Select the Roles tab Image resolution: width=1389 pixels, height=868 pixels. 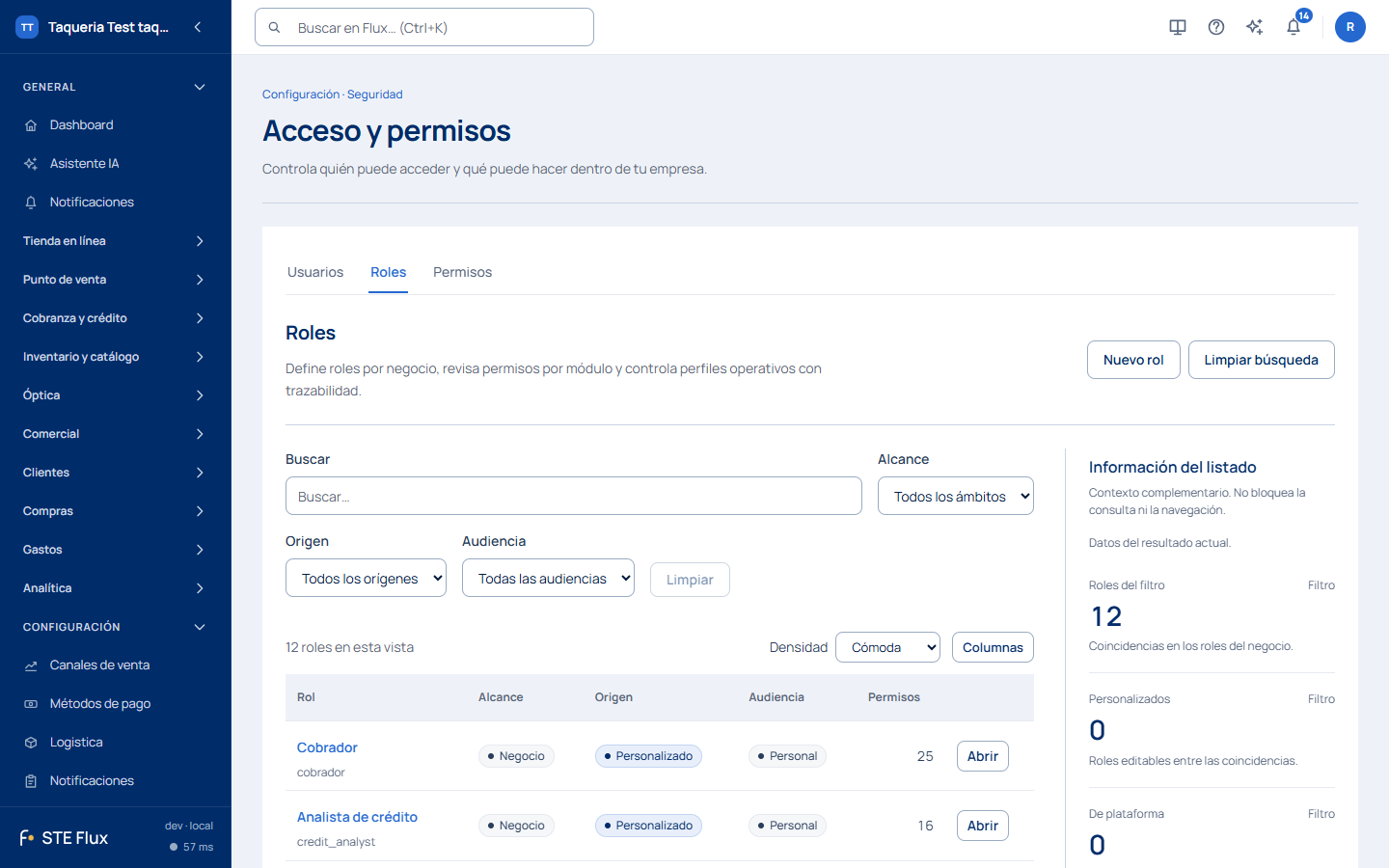coord(389,272)
